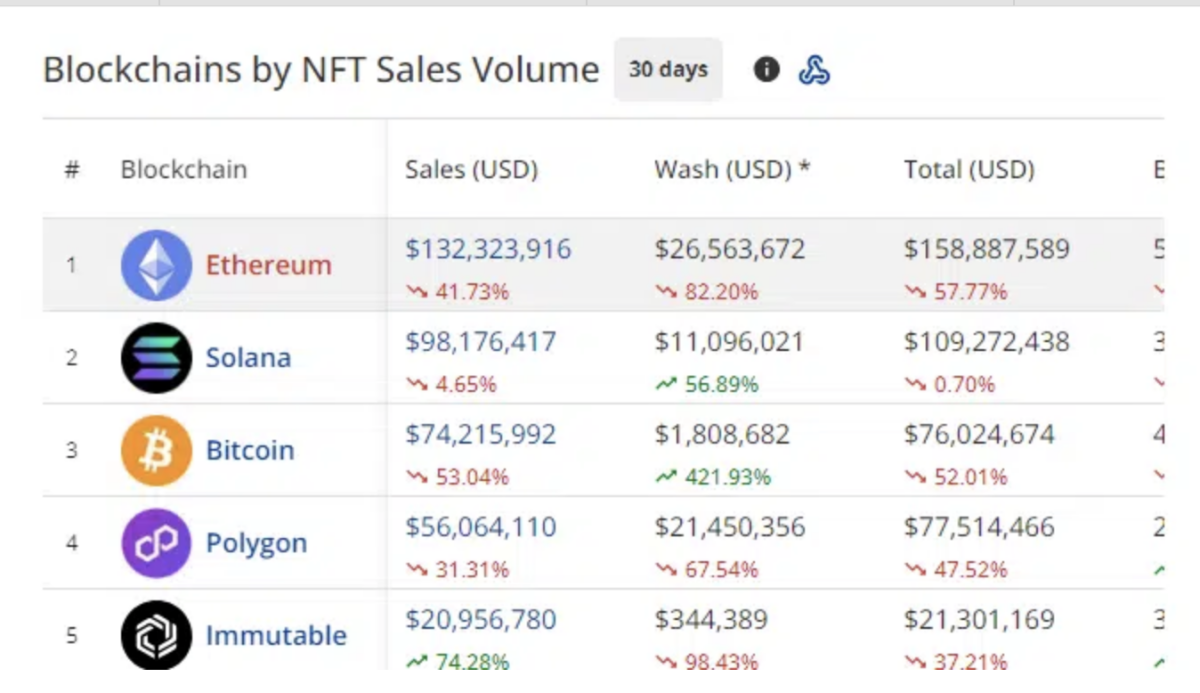1200x693 pixels.
Task: Open the Polygon blockchain link
Action: click(x=256, y=543)
